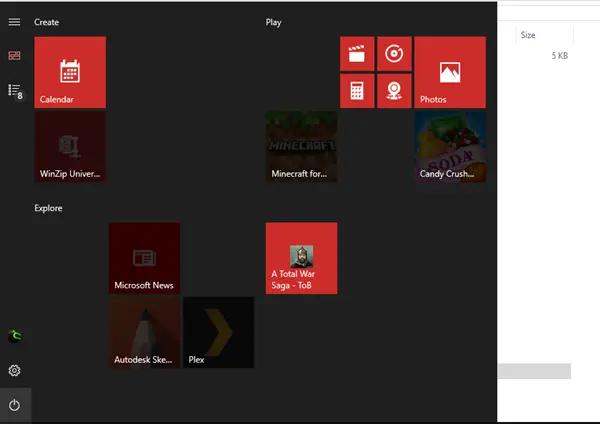
Task: Launch the Plex tile
Action: (x=218, y=333)
